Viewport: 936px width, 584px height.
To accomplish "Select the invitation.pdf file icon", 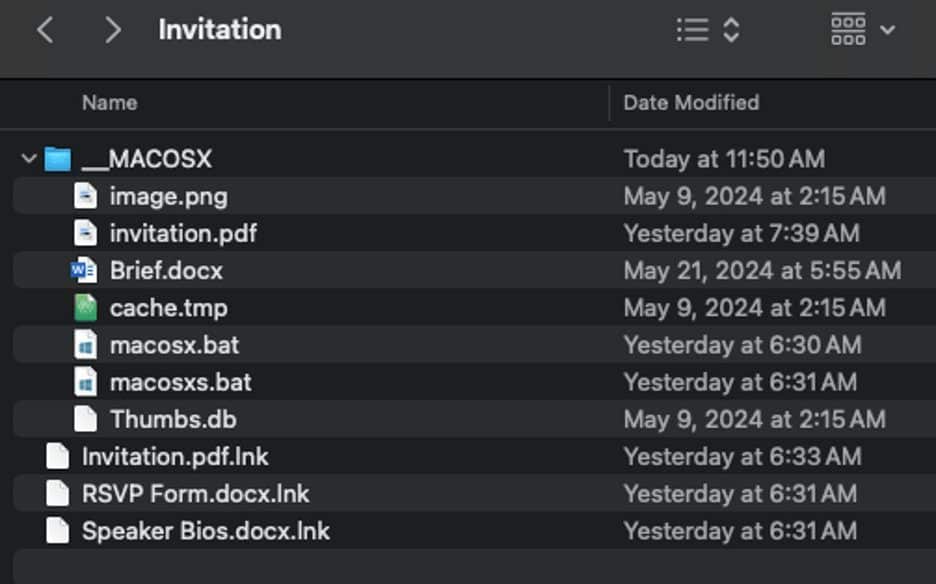I will pyautogui.click(x=85, y=233).
